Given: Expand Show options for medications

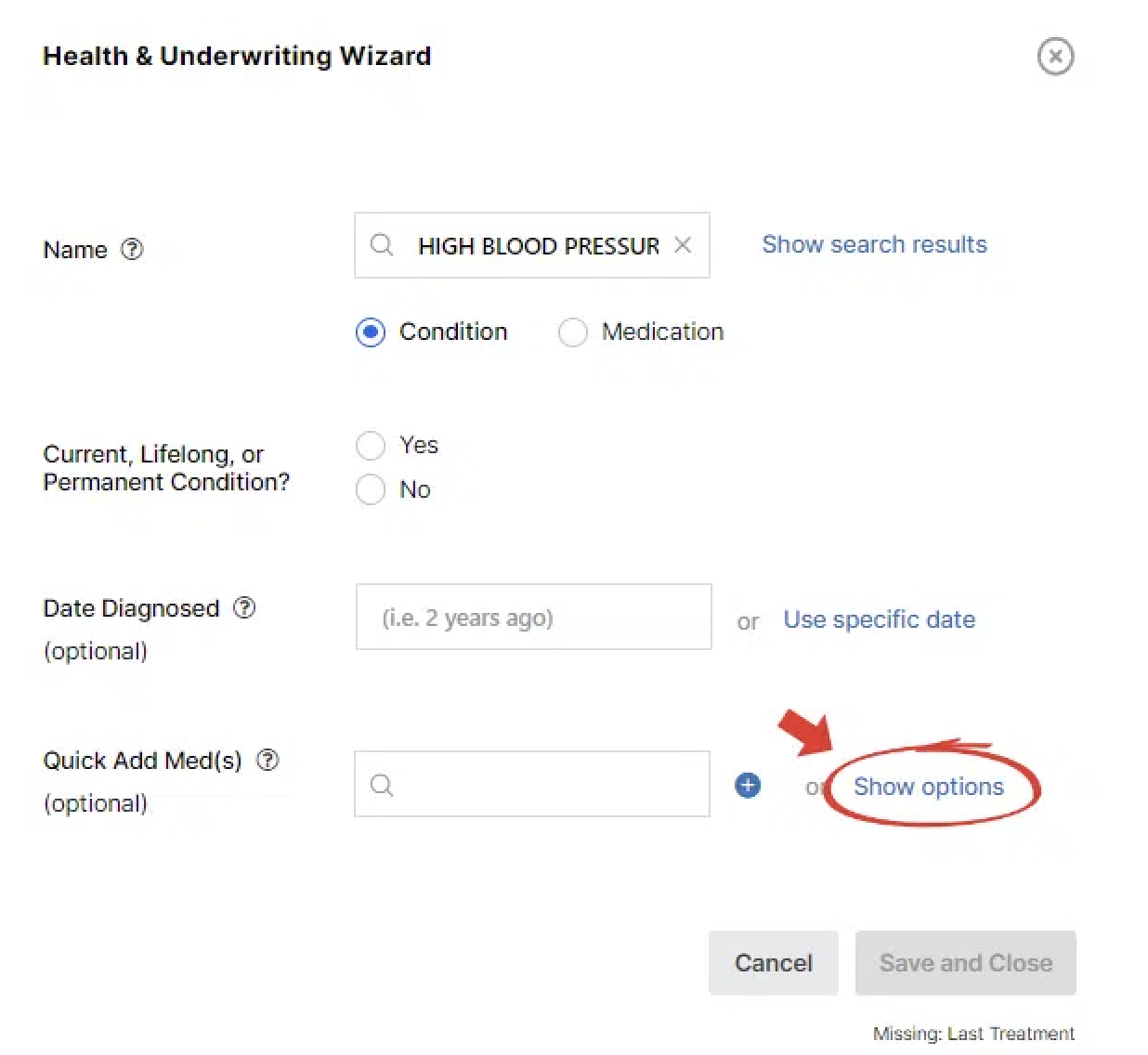Looking at the screenshot, I should click(x=928, y=787).
